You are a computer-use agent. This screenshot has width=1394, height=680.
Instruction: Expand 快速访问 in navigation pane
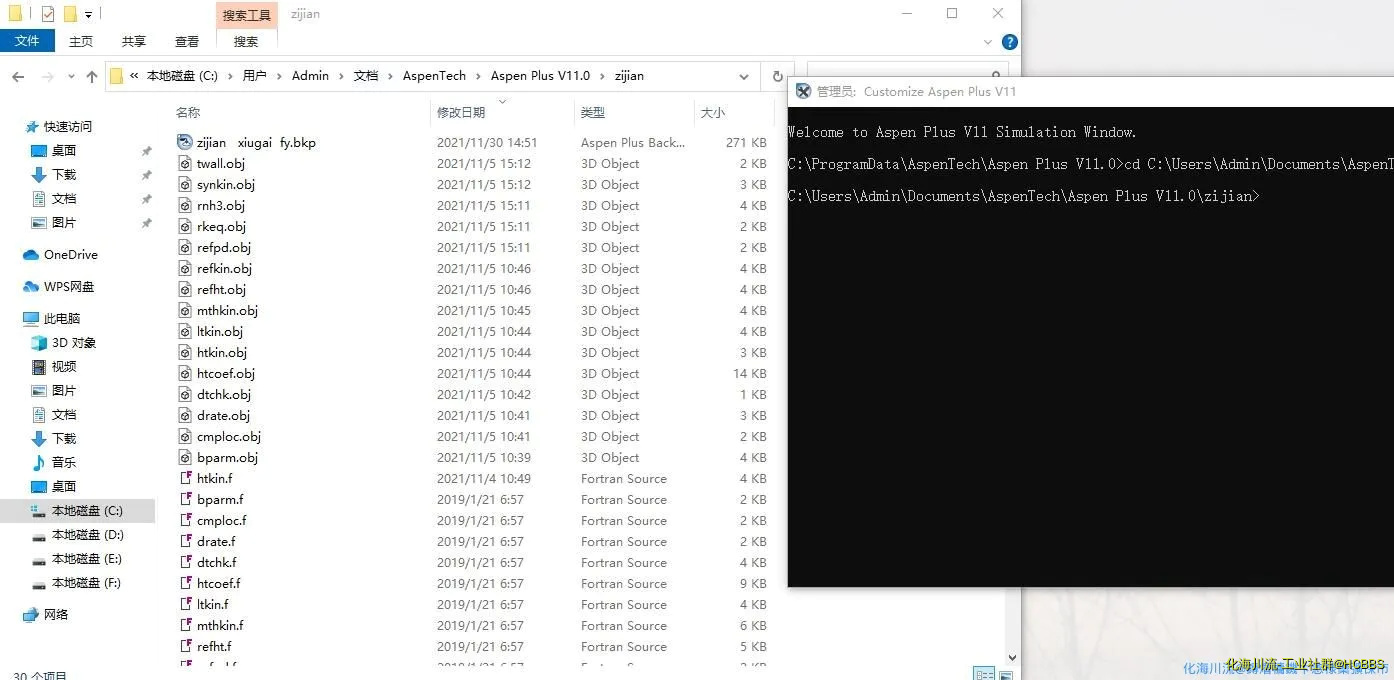68,127
